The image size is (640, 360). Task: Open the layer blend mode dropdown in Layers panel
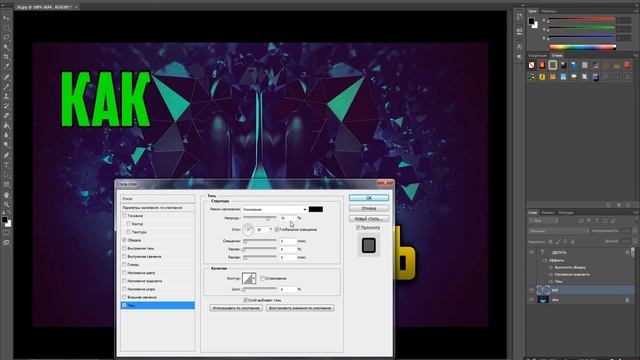click(558, 231)
